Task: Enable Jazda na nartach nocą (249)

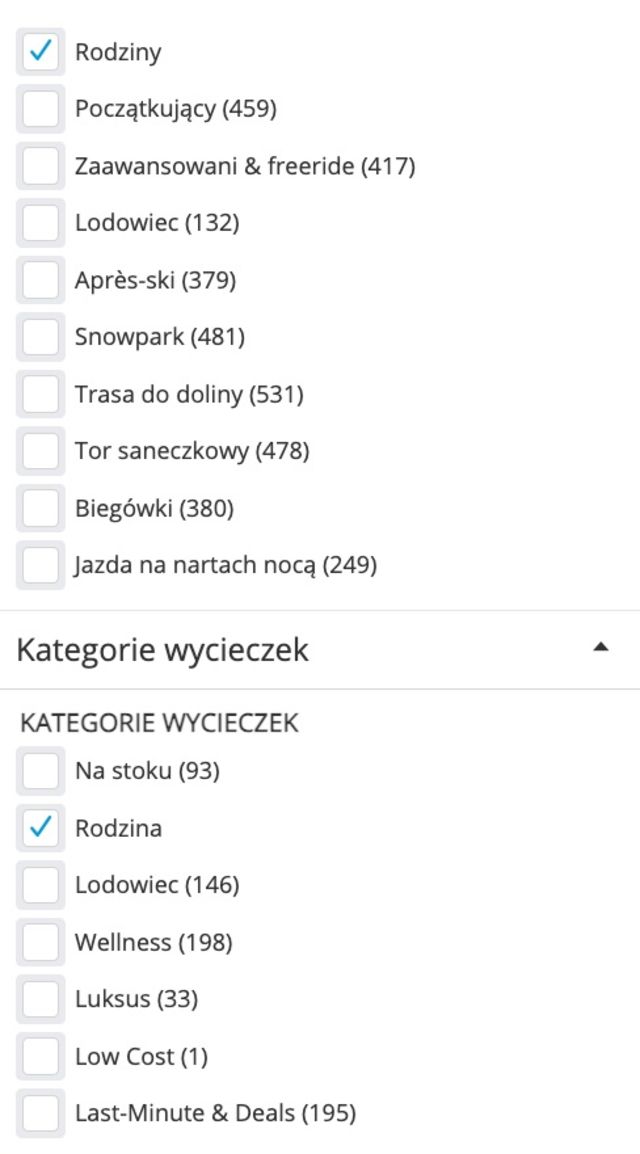Action: pos(40,565)
